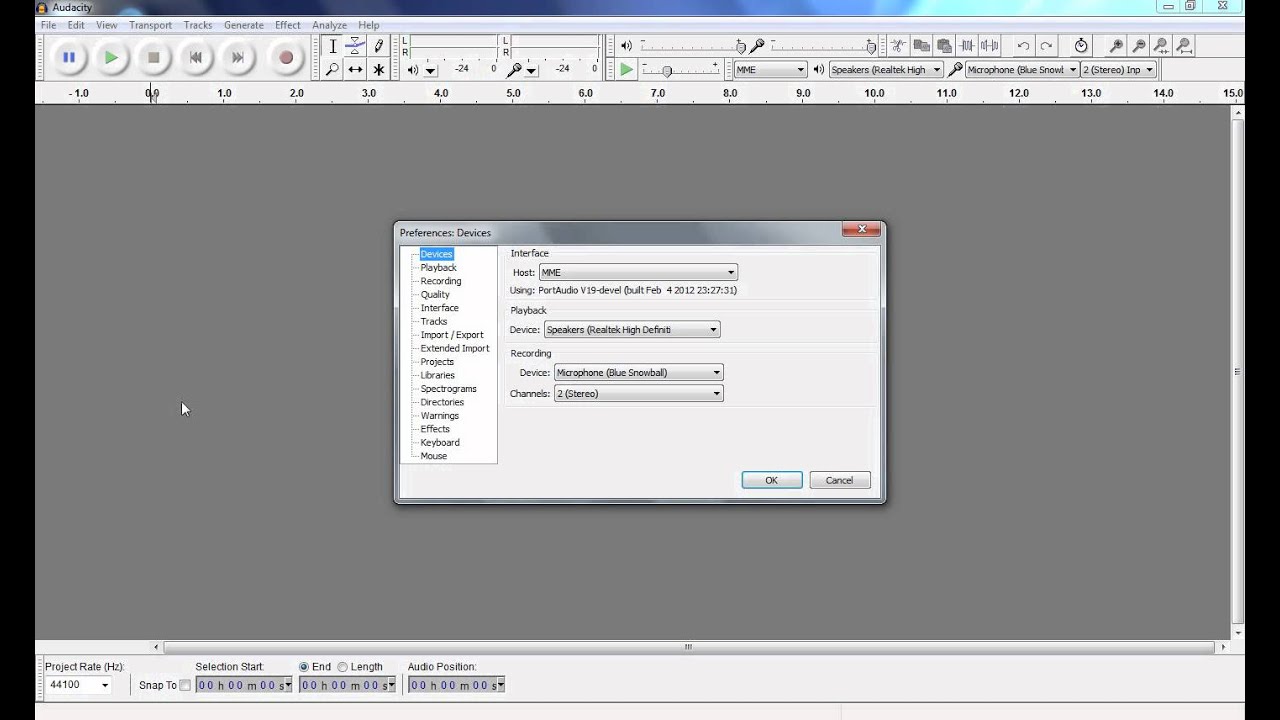Open the Effect menu

288,25
